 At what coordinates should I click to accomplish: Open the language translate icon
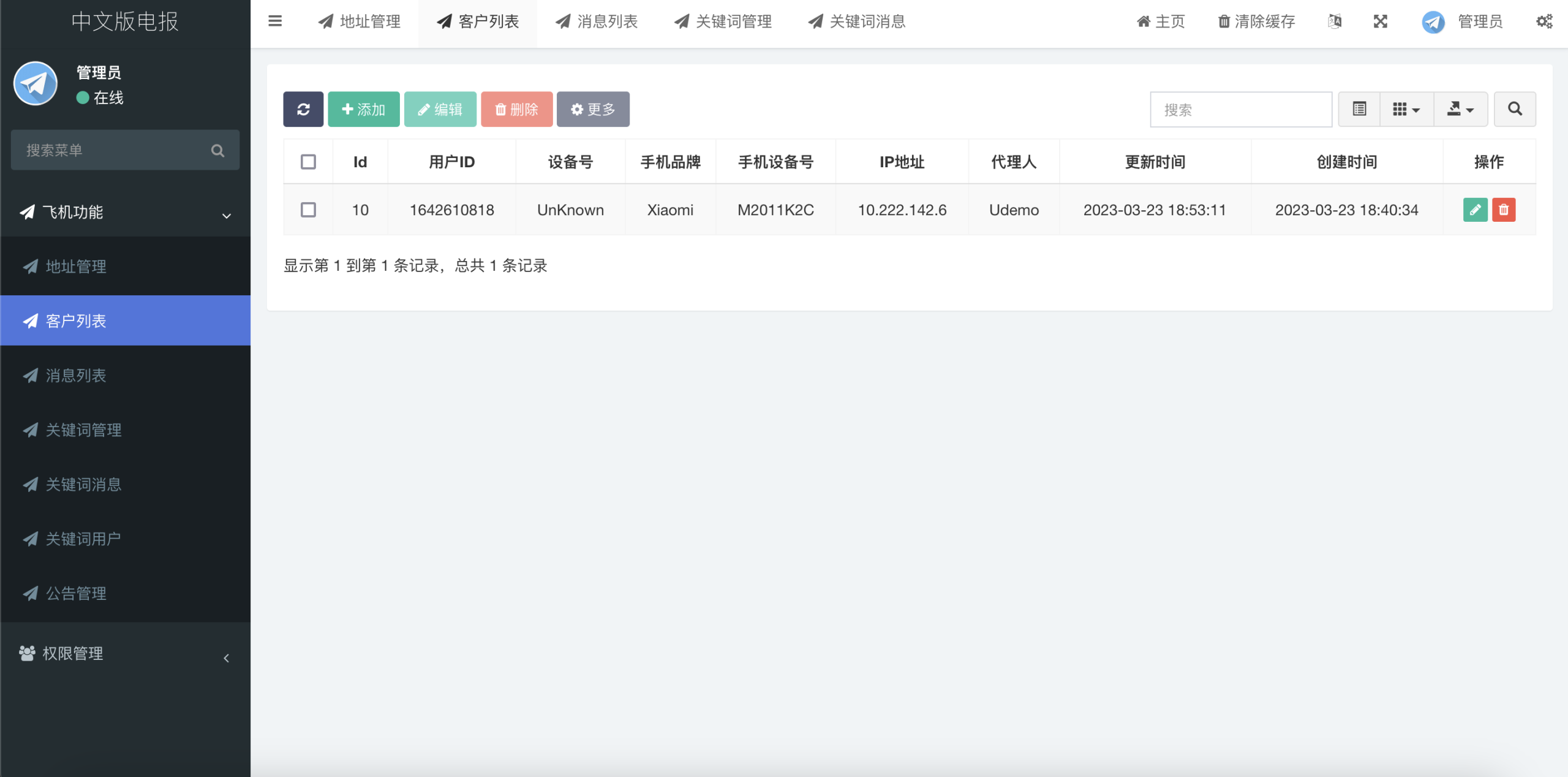pos(1335,21)
